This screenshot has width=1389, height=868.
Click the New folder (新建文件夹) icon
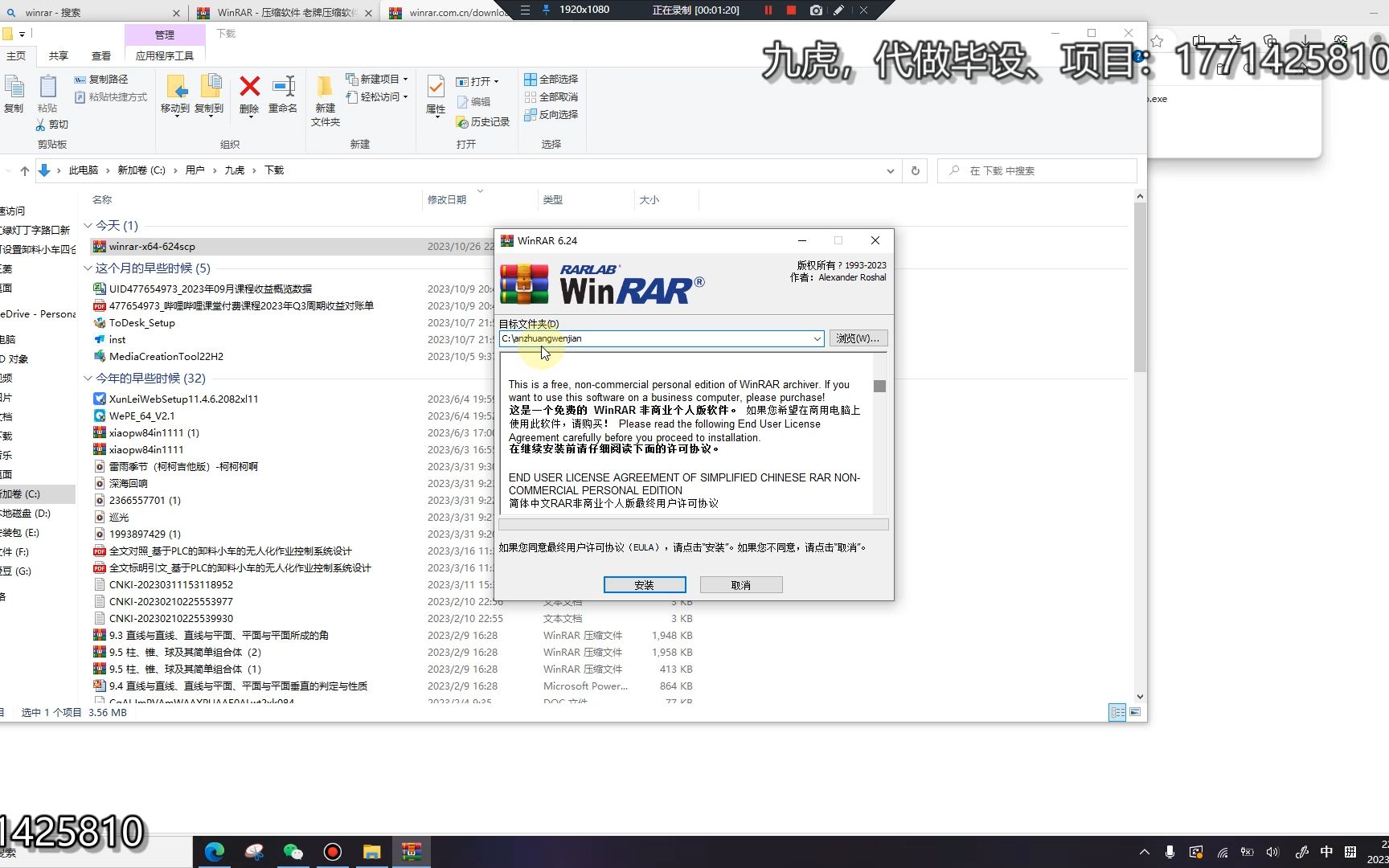tap(326, 100)
